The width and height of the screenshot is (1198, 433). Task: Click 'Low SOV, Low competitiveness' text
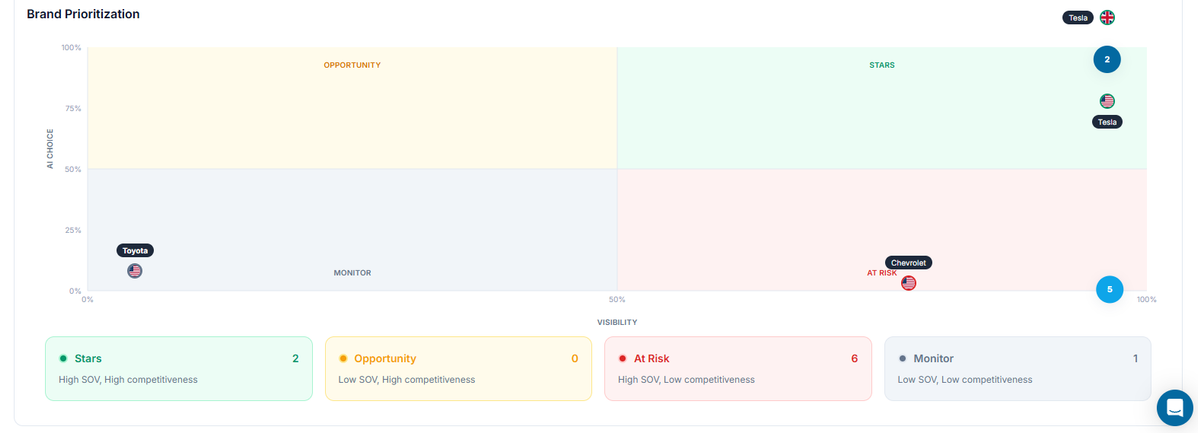tap(965, 380)
